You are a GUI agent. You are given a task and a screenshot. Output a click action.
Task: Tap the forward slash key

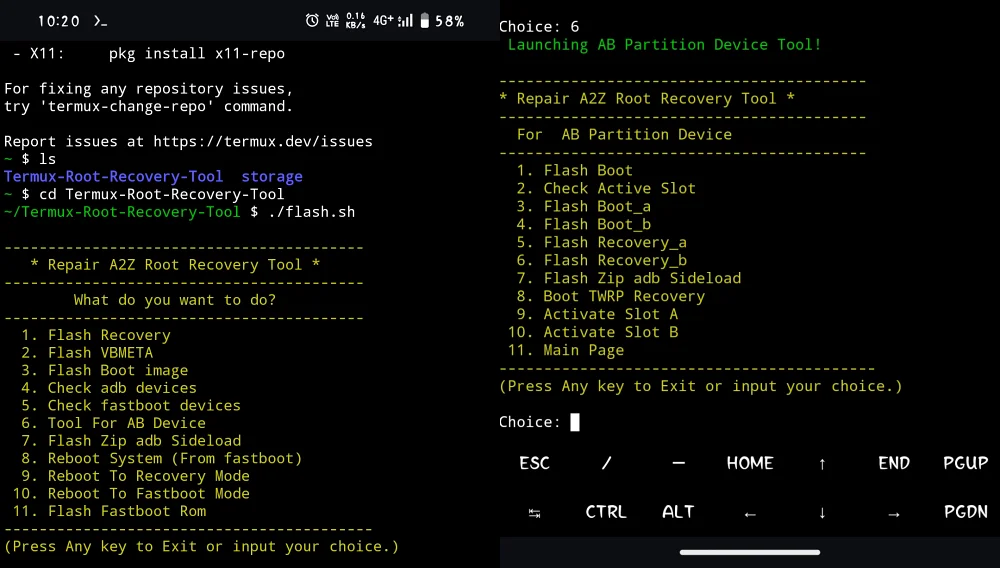tap(606, 463)
